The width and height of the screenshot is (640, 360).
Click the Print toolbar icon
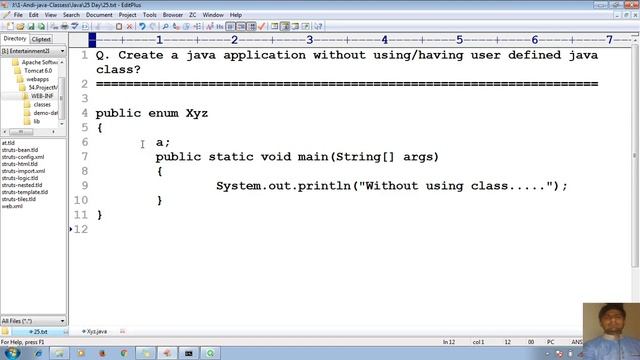coord(64,27)
